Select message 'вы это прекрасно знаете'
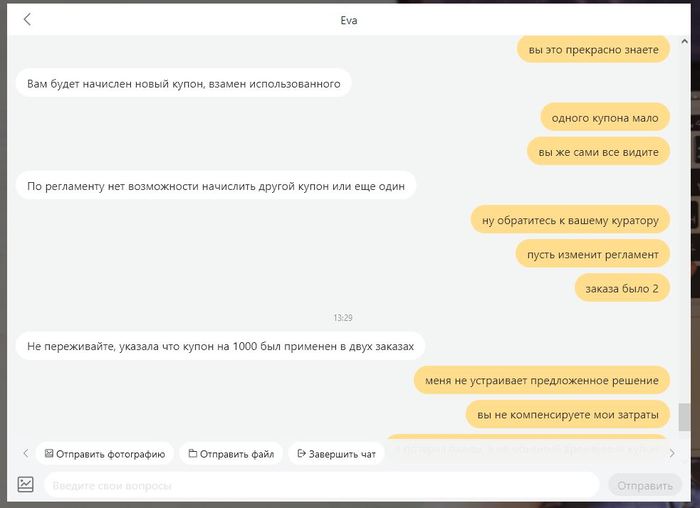The image size is (700, 508). pos(593,50)
